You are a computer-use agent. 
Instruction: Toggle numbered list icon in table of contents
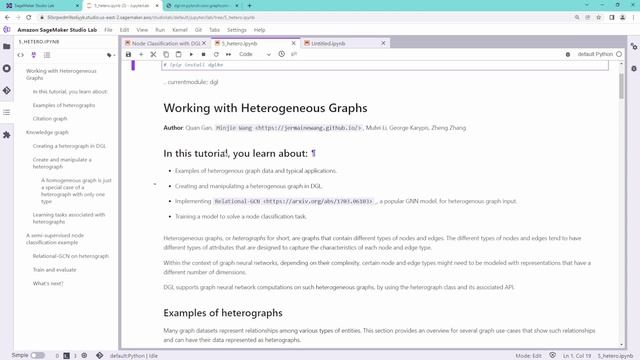47,55
